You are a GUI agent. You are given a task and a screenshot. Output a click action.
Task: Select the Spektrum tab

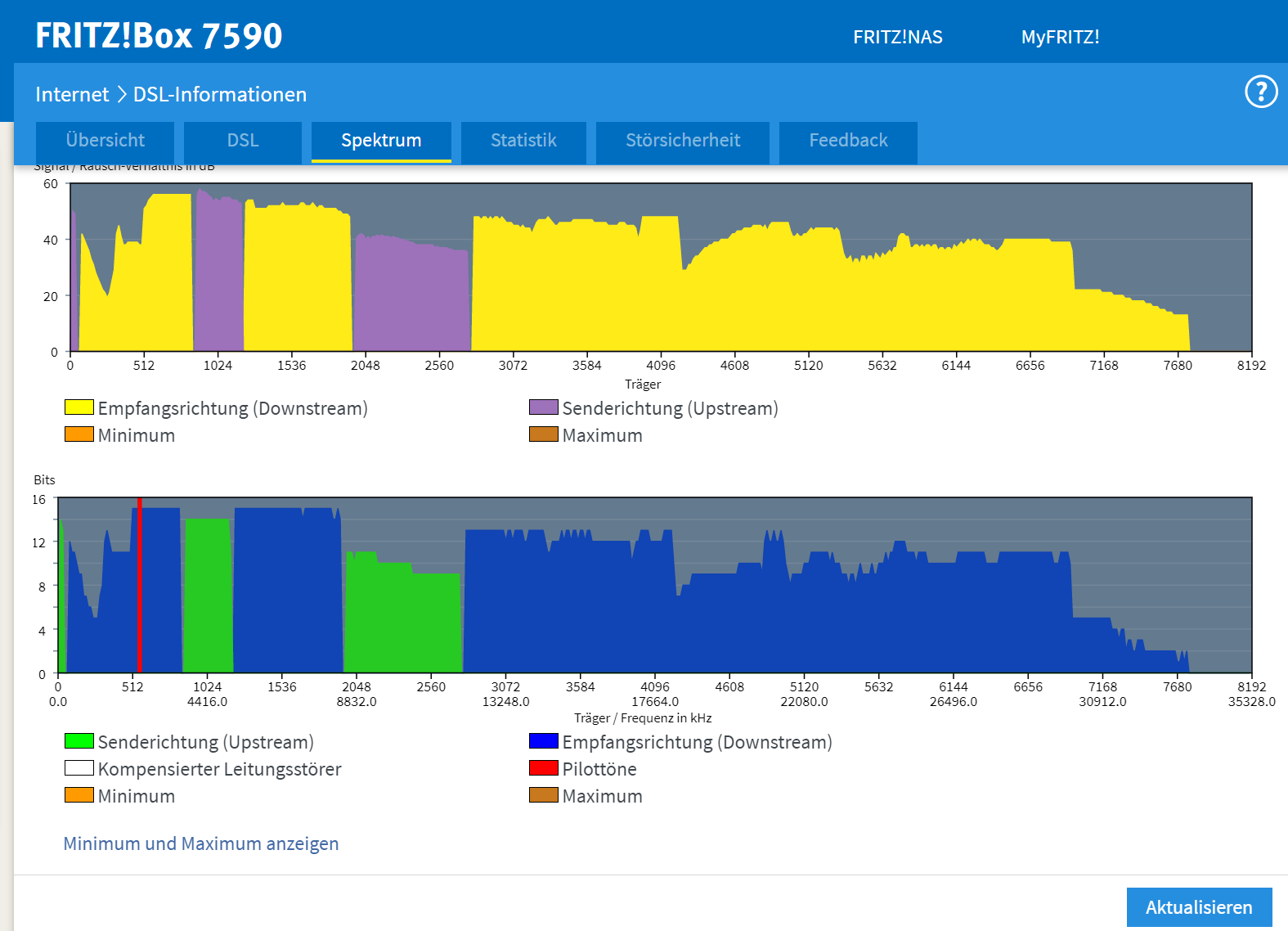point(381,141)
